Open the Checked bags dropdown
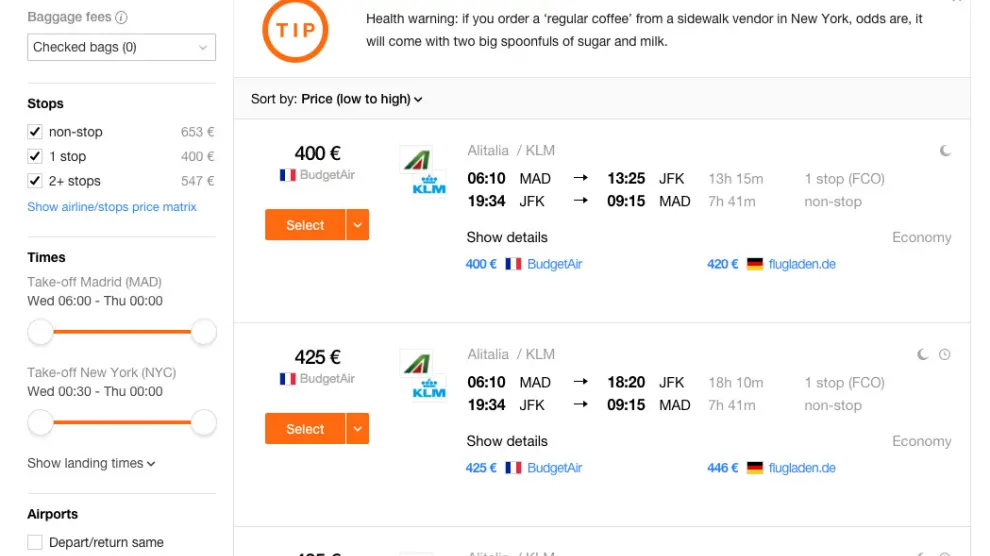This screenshot has height=556, width=990. click(x=121, y=47)
